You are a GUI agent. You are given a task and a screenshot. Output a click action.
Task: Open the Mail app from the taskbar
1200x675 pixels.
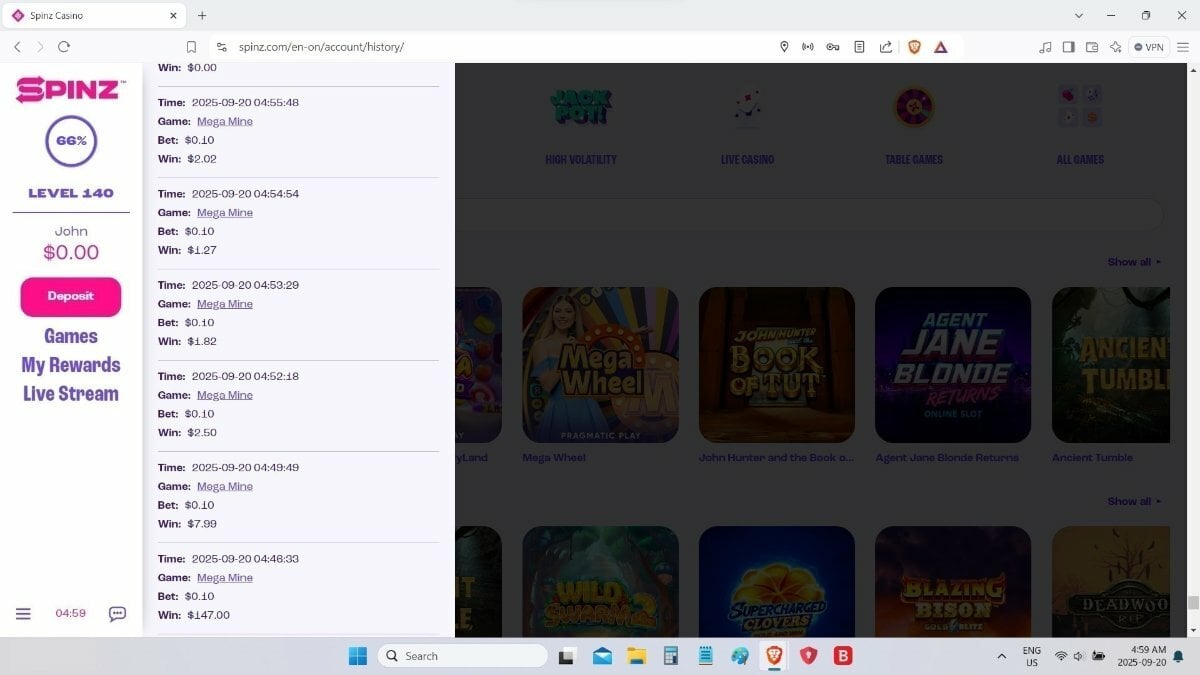pos(602,656)
